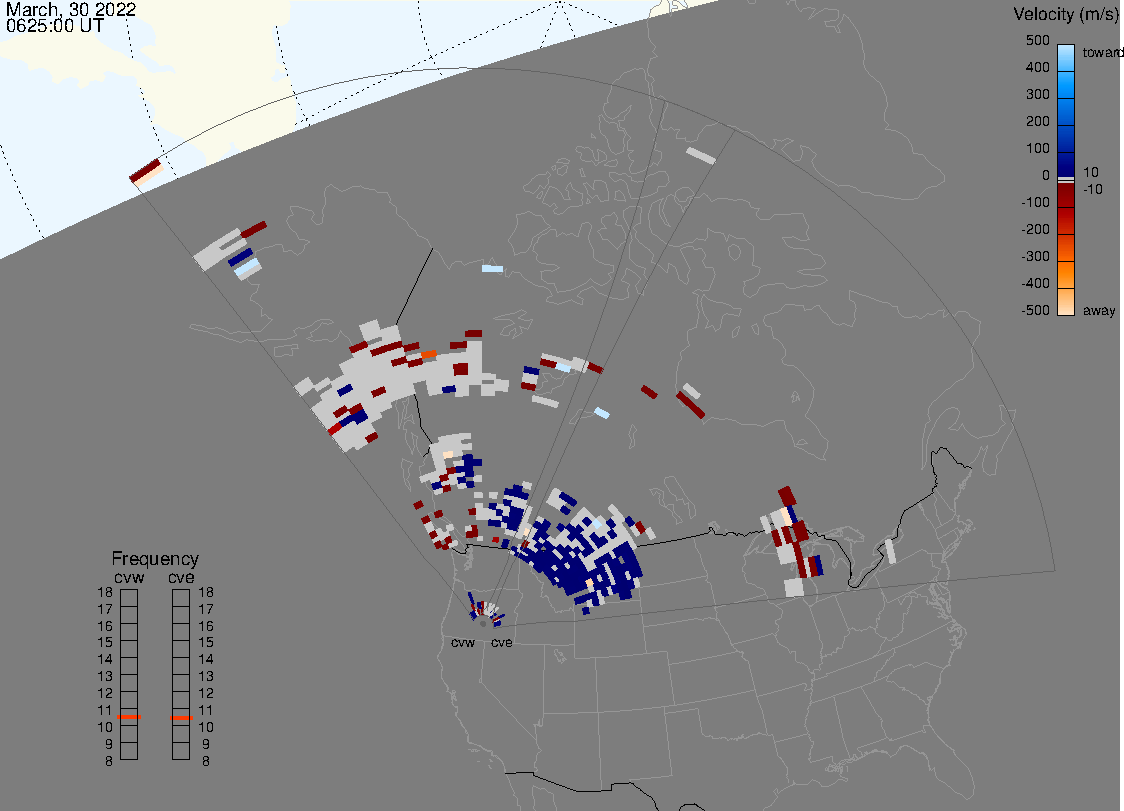Screen dimensions: 1124x811
Task: Select the -100 value on velocity scale
Action: [1035, 202]
